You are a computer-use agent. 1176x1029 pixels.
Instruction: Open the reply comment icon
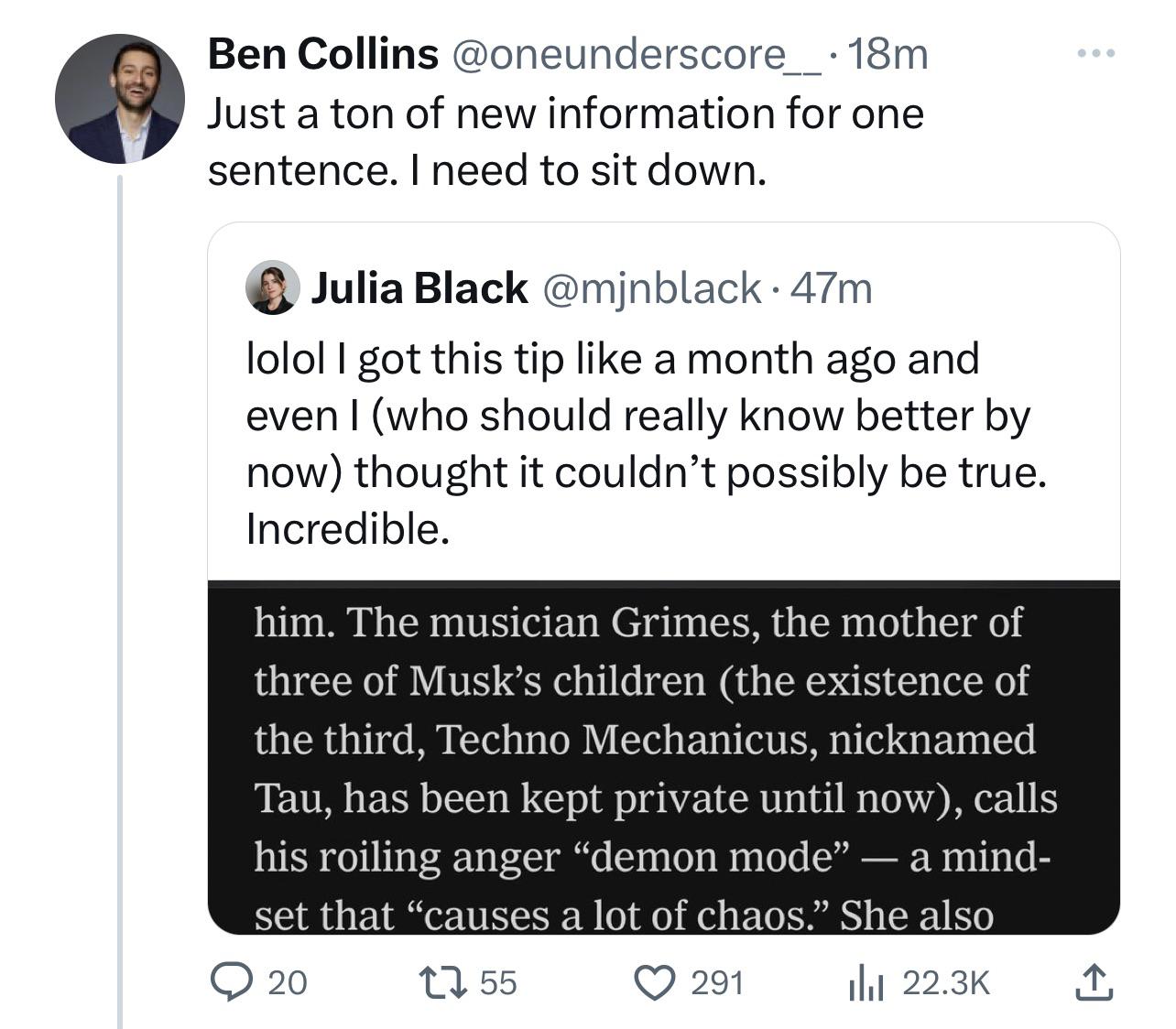[233, 982]
